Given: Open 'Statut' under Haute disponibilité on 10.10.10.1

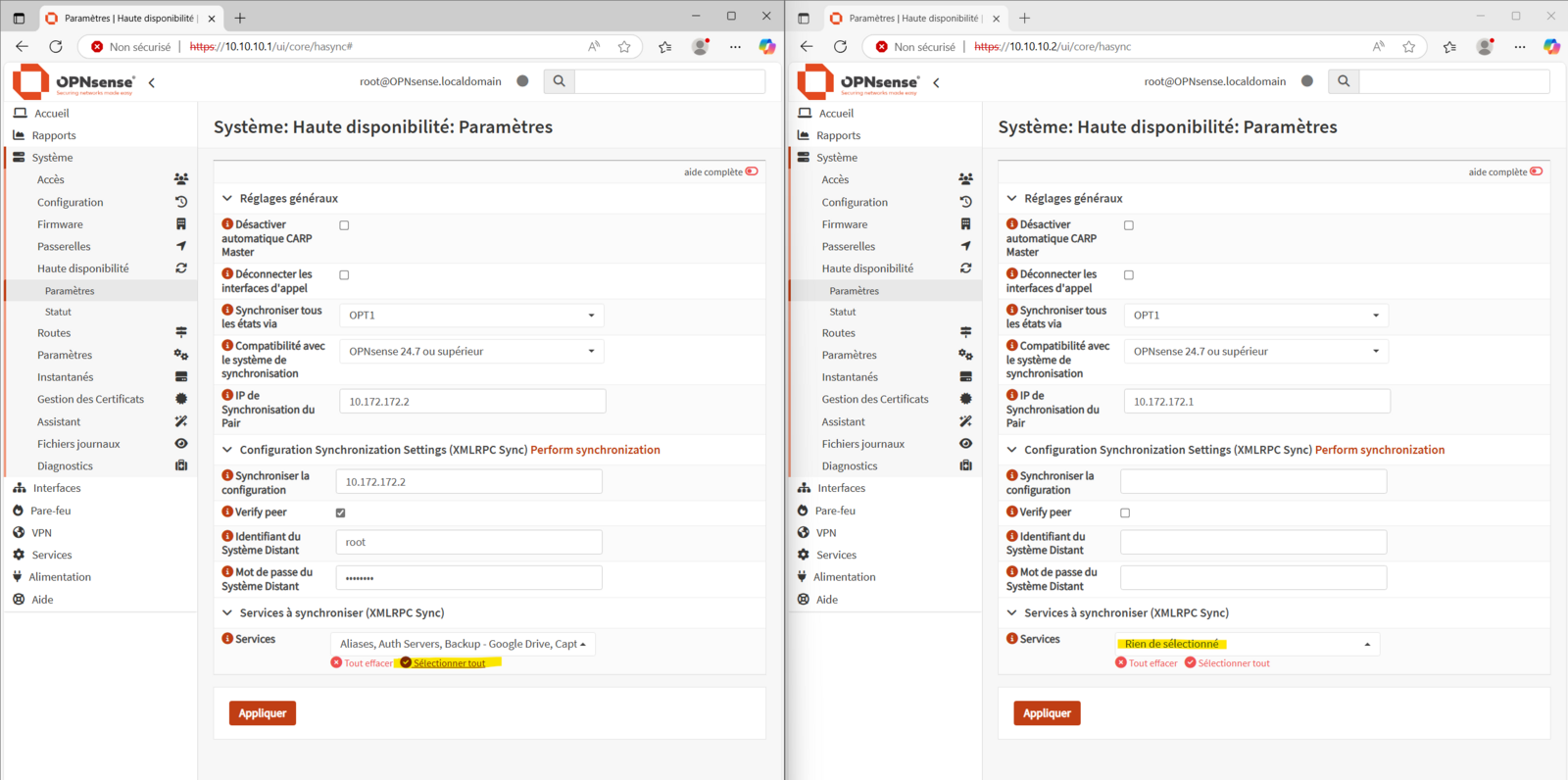Looking at the screenshot, I should [58, 312].
